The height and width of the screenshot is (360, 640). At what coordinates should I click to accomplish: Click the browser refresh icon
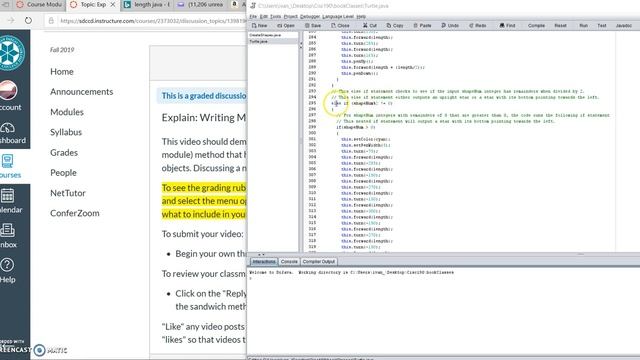[28, 20]
